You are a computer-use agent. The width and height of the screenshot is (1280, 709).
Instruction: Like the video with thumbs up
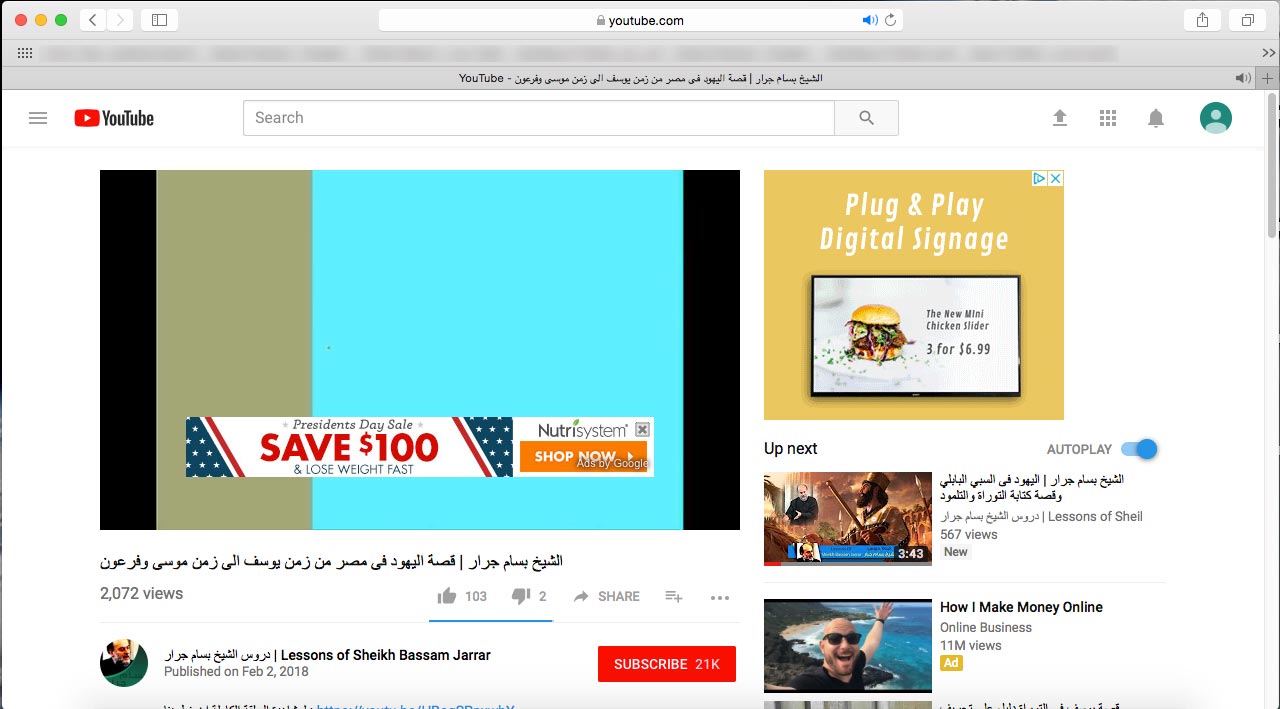click(x=447, y=596)
